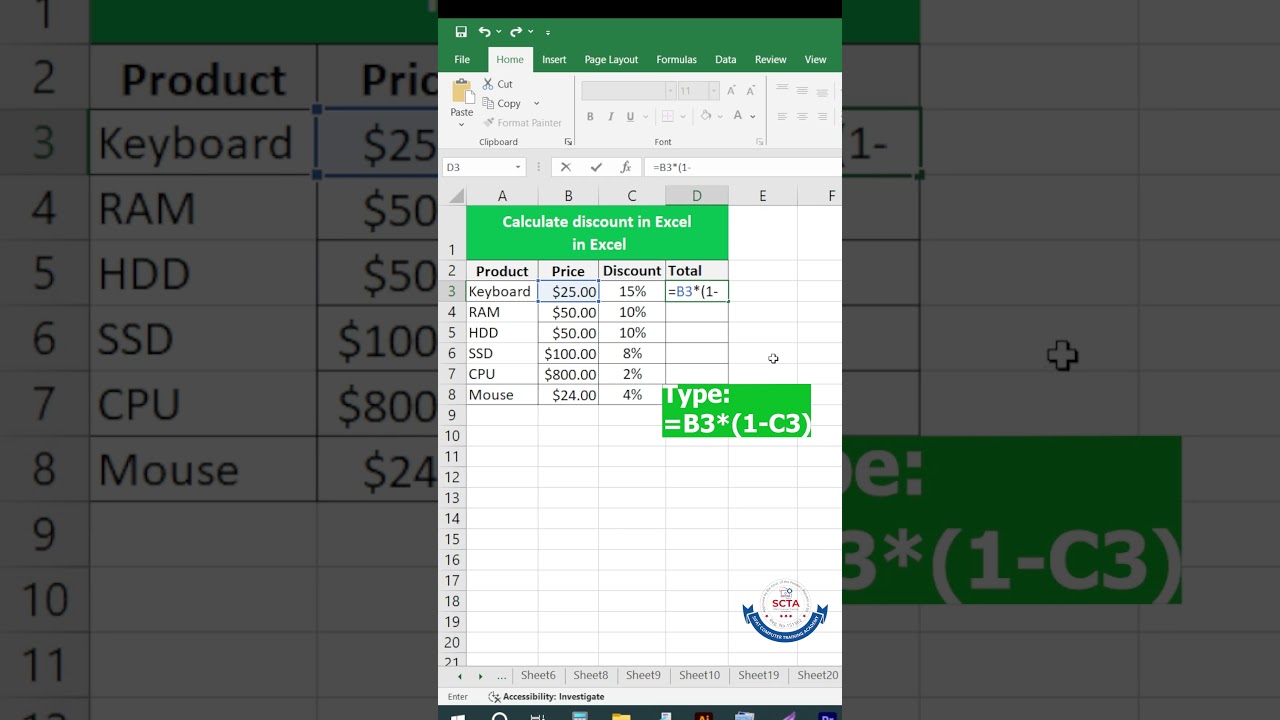Toggle Underline formatting

click(630, 116)
